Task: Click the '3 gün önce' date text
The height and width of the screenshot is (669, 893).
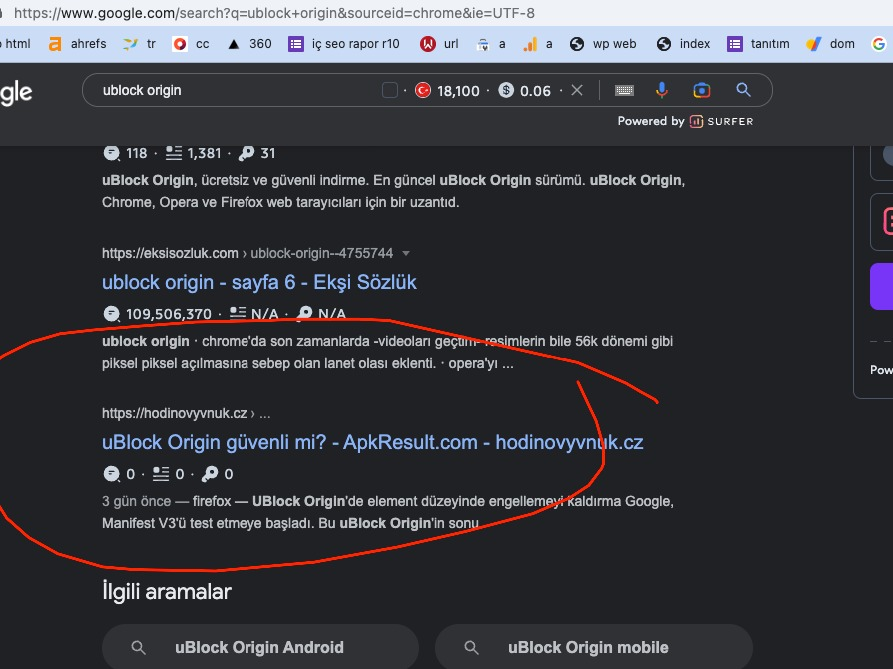Action: (137, 501)
